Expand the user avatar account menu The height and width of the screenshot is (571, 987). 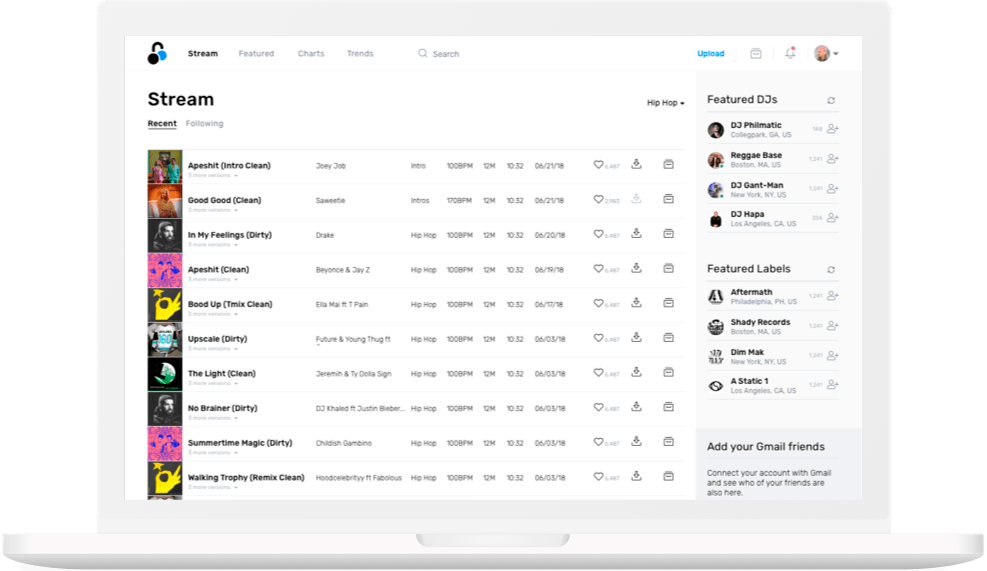tap(825, 54)
